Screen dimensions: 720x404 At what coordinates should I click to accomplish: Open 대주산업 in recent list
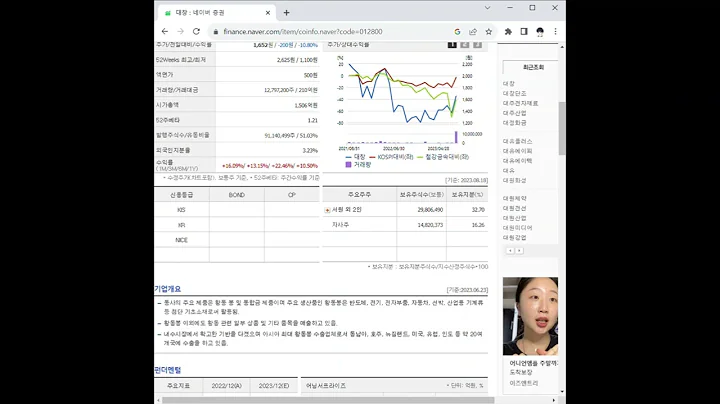pos(515,113)
